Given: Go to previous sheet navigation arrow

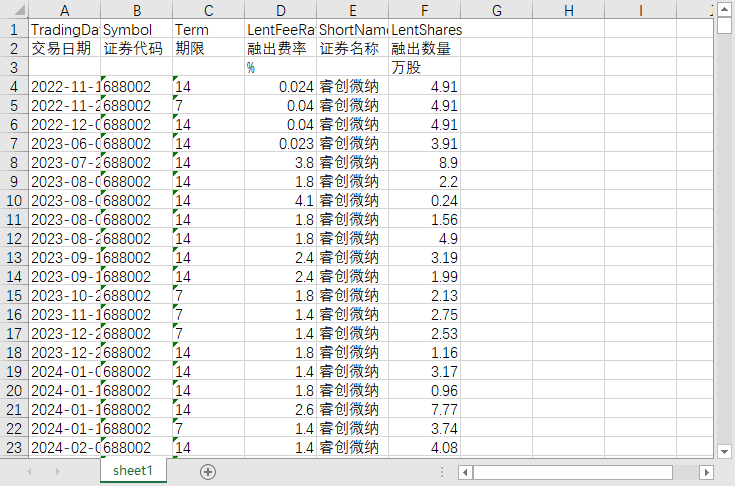Looking at the screenshot, I should click(x=29, y=471).
